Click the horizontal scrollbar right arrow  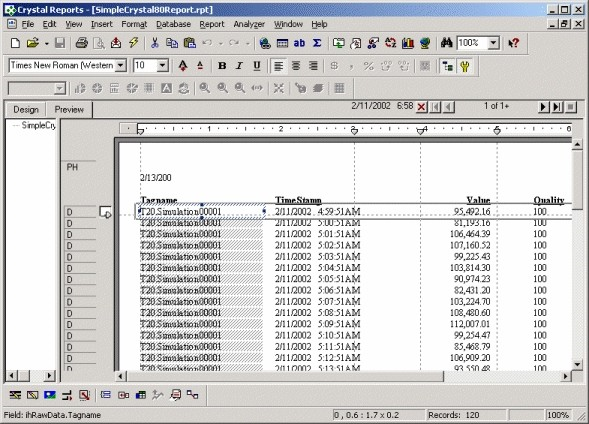point(566,376)
